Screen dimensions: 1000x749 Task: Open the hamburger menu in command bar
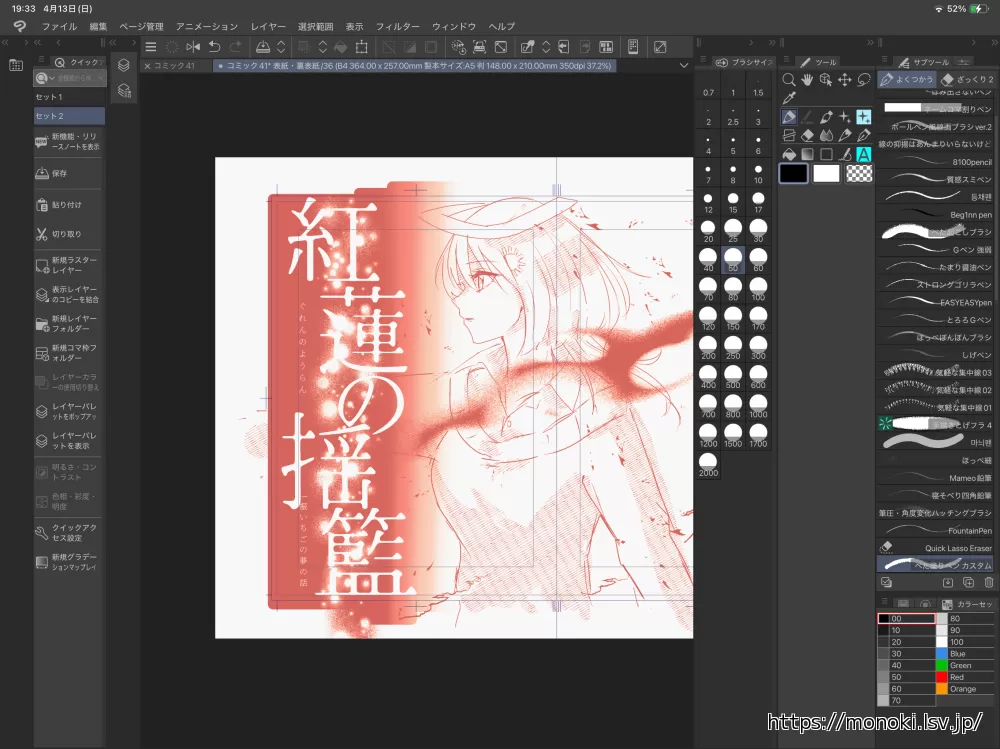point(151,47)
